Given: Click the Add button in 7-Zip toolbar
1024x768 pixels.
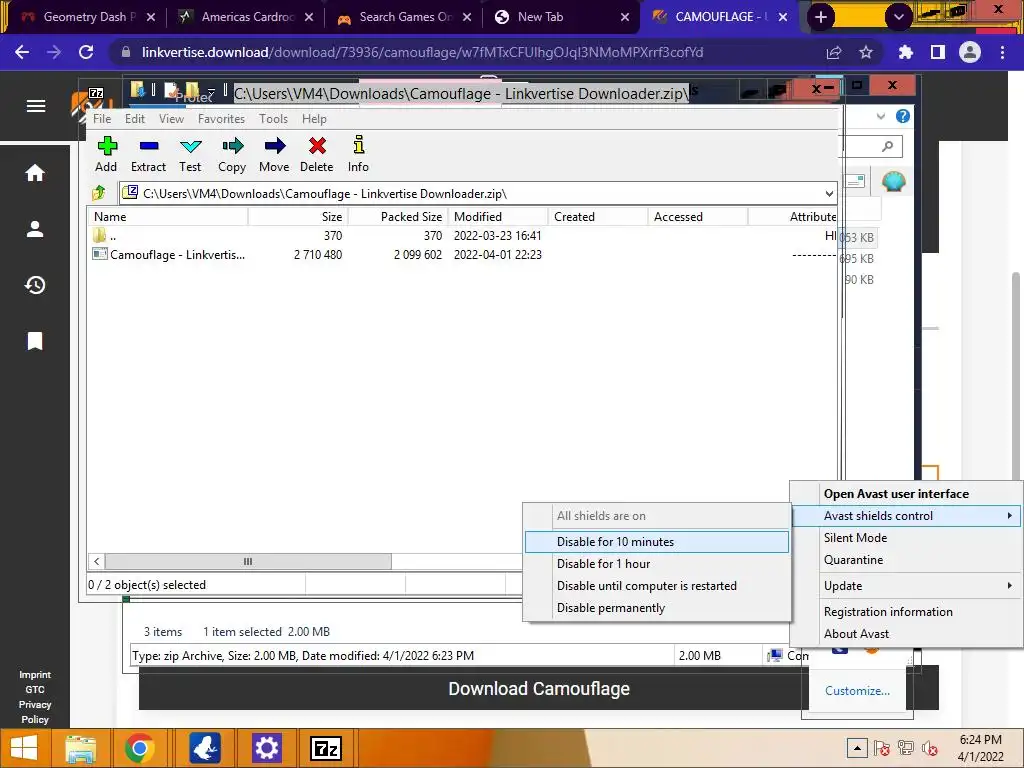Looking at the screenshot, I should pyautogui.click(x=106, y=154).
